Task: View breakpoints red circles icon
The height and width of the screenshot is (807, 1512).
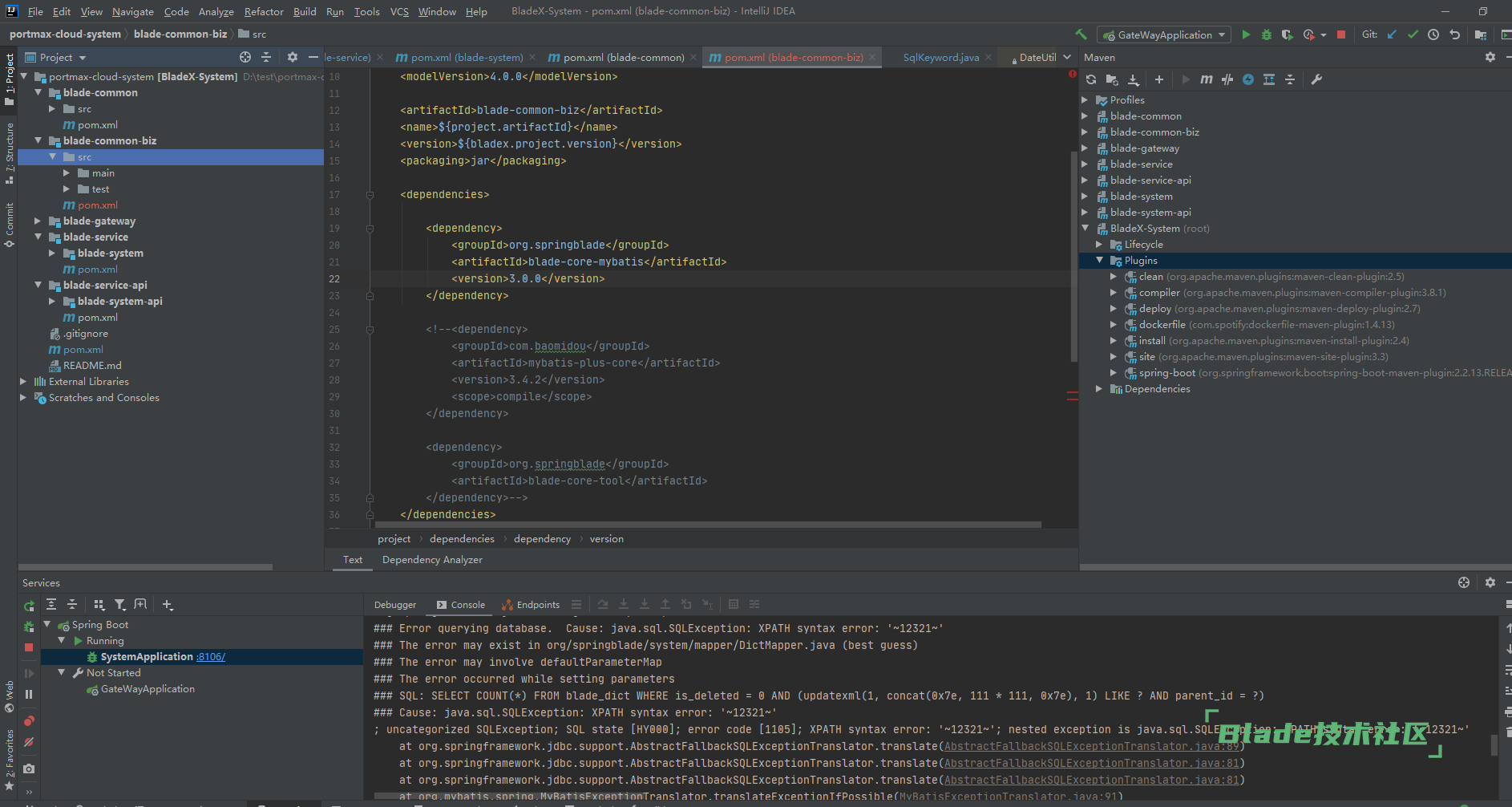Action: [x=29, y=721]
